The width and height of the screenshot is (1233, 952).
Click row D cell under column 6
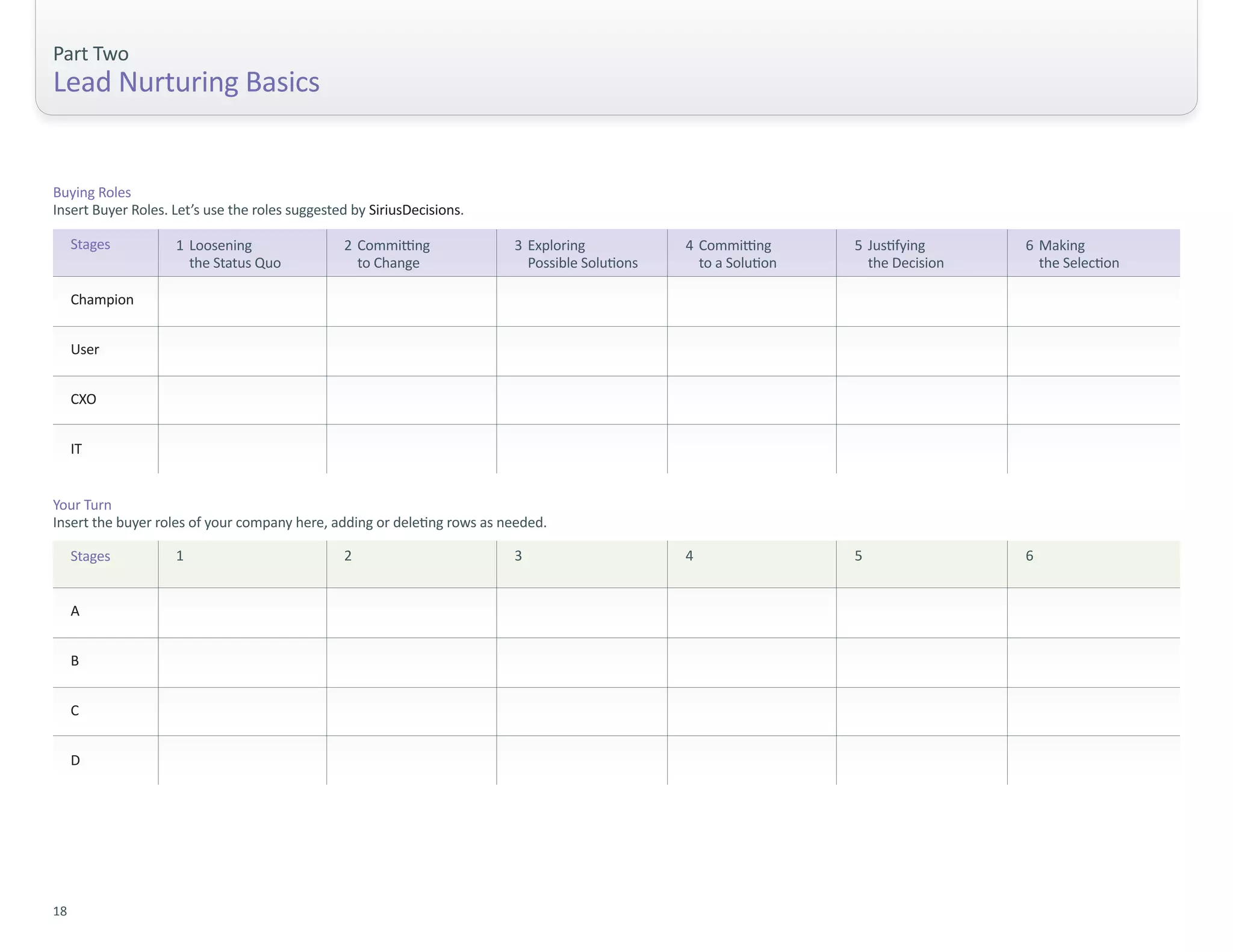[1094, 760]
